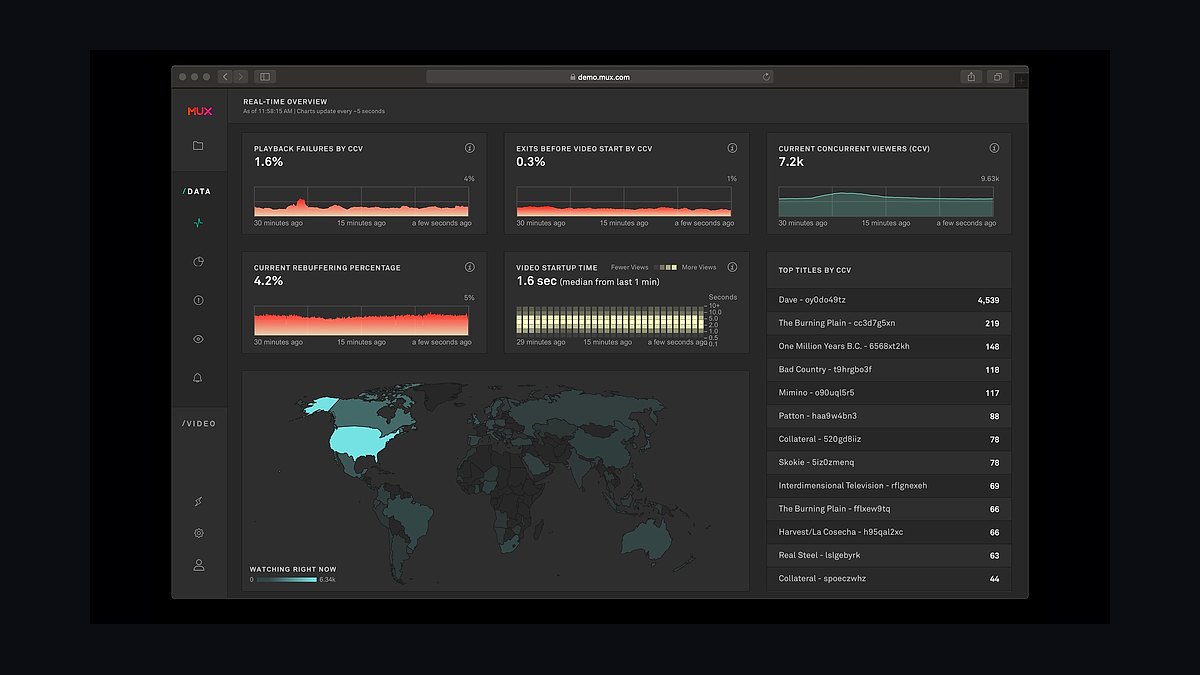
Task: Click the demo.mux.com address bar
Action: tap(600, 76)
